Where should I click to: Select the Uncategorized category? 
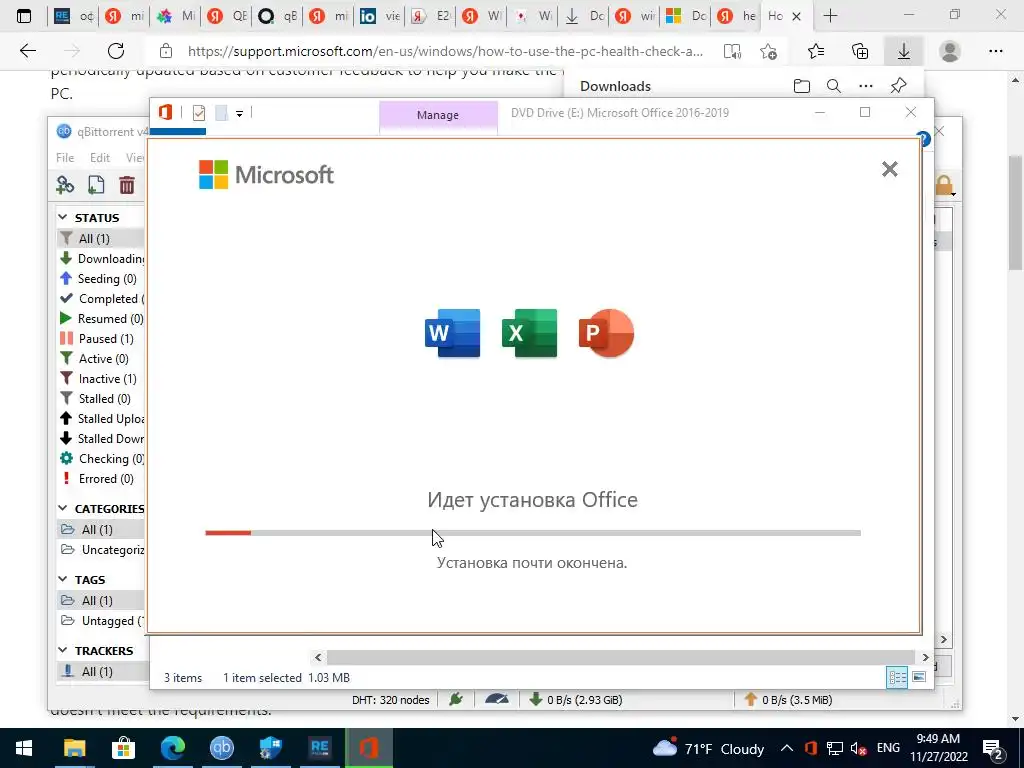pos(101,550)
